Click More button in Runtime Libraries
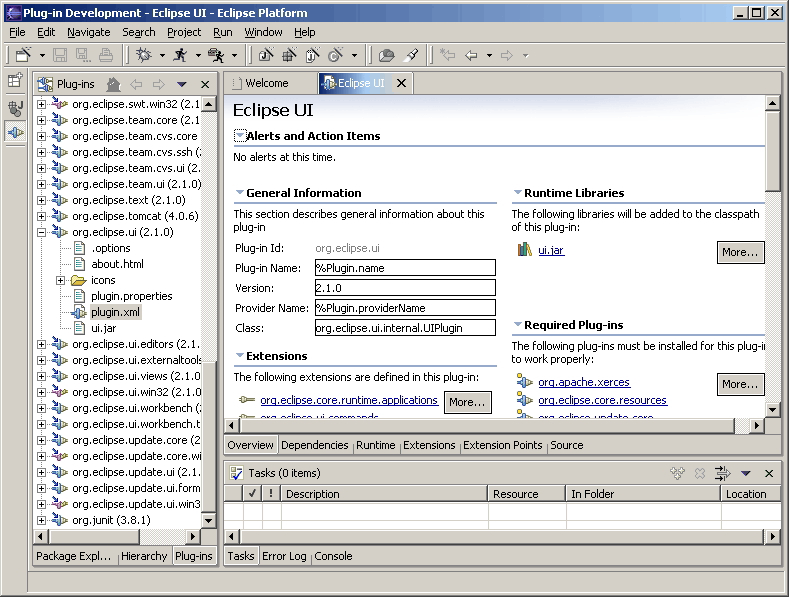 pos(740,252)
